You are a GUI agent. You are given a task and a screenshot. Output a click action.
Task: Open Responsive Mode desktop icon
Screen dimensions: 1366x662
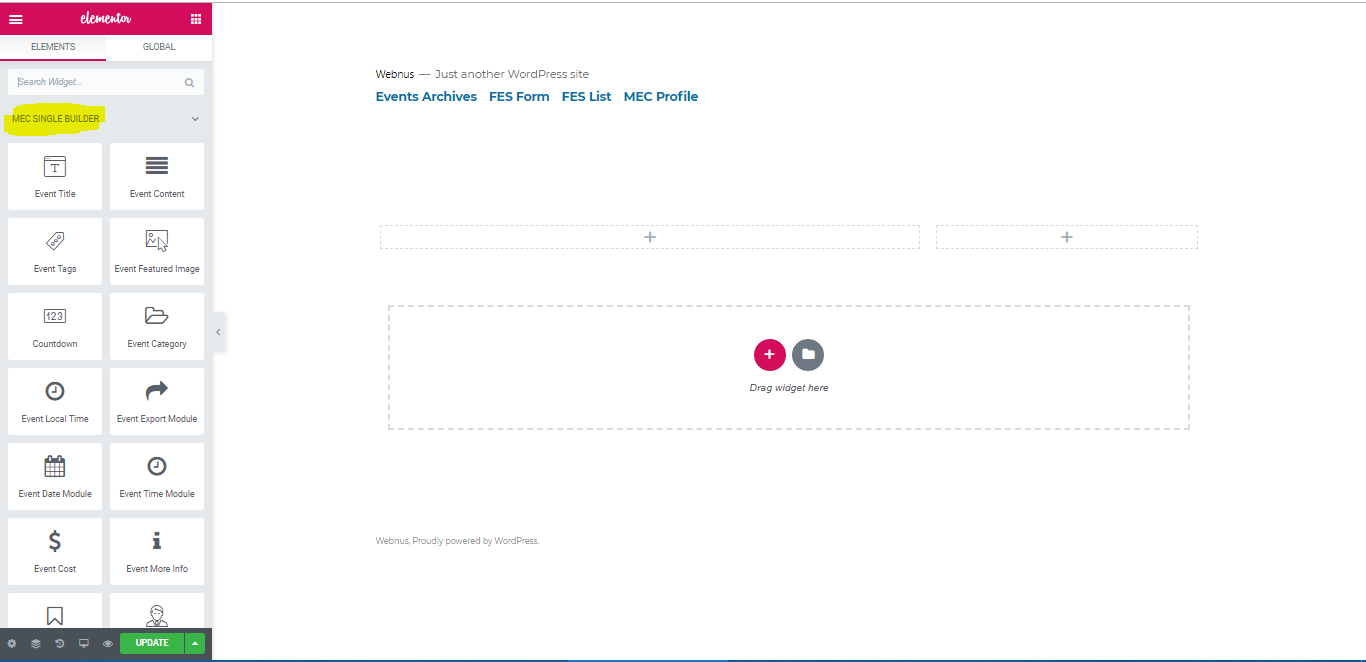click(x=84, y=643)
